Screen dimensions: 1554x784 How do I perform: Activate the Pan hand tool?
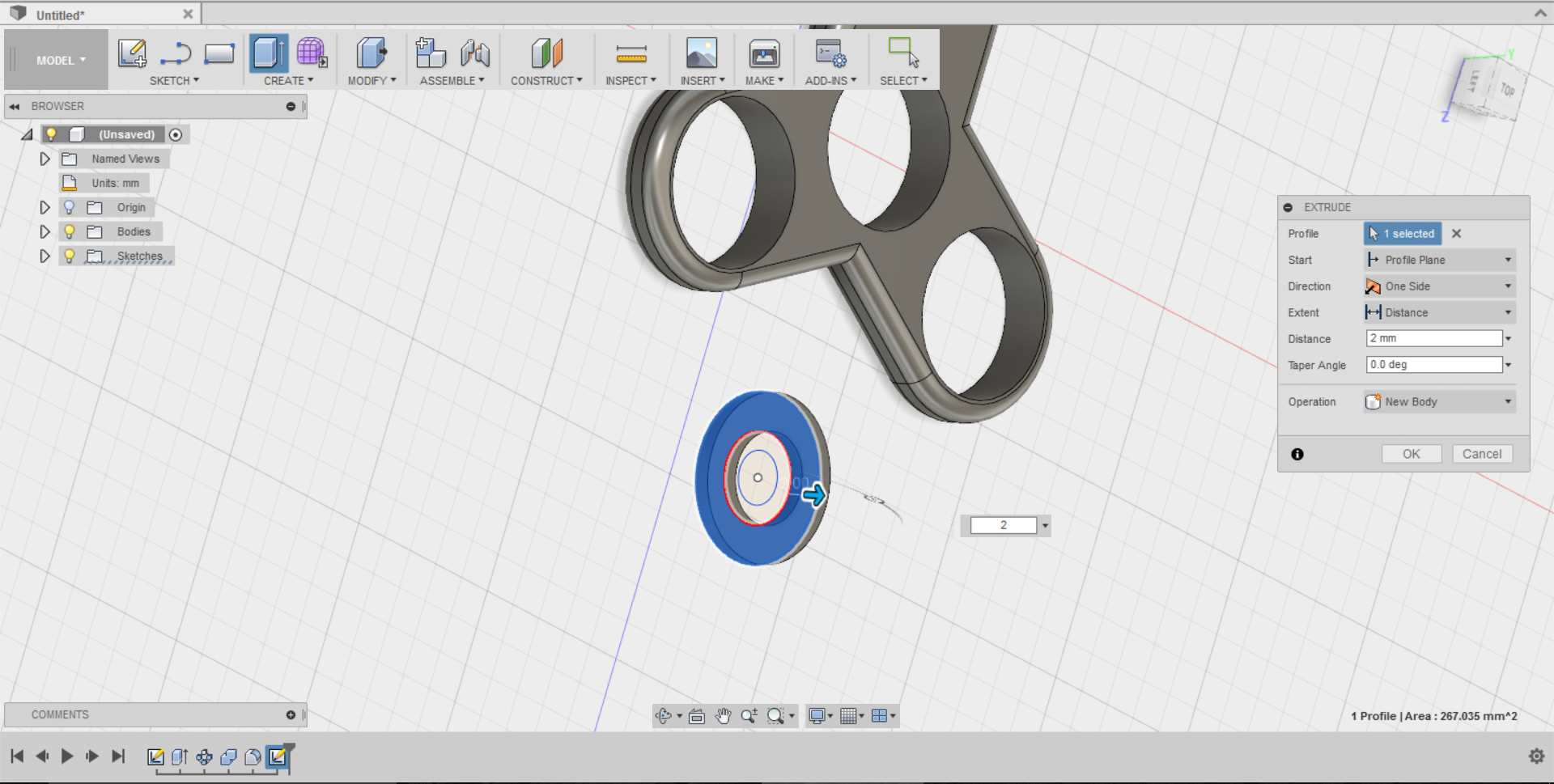click(x=723, y=715)
